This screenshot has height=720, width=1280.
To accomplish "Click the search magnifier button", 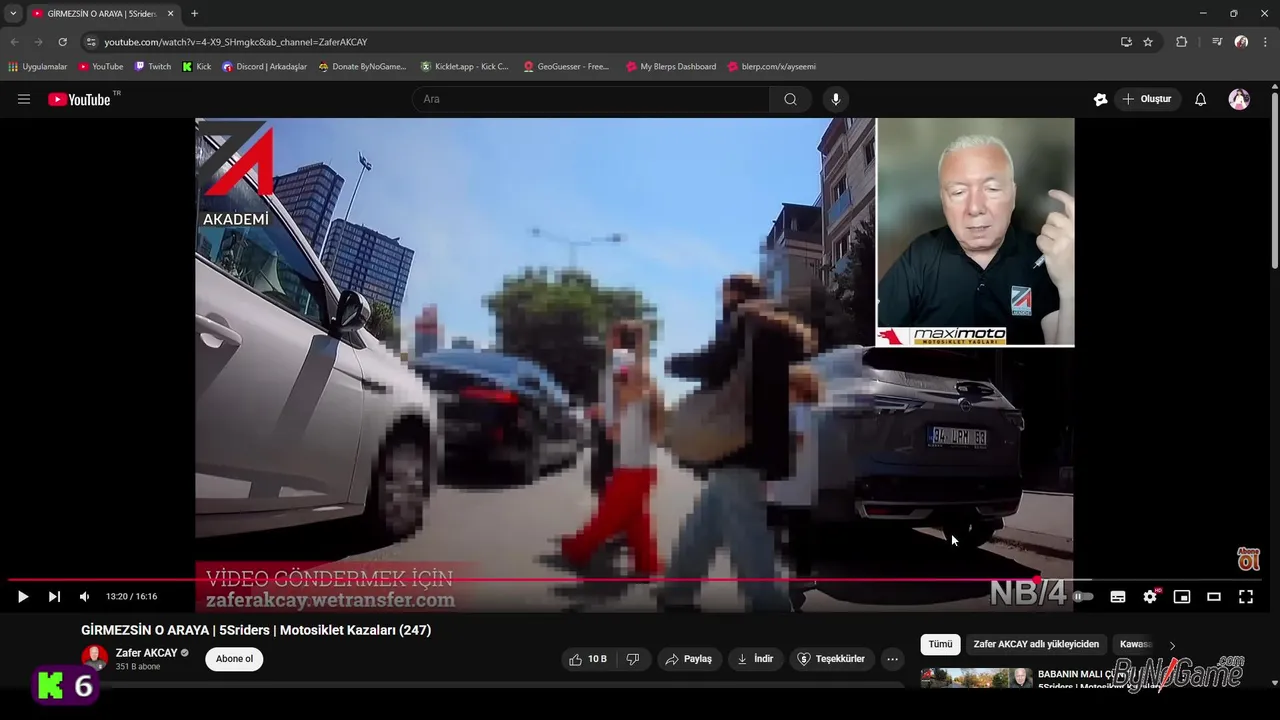I will tap(790, 99).
